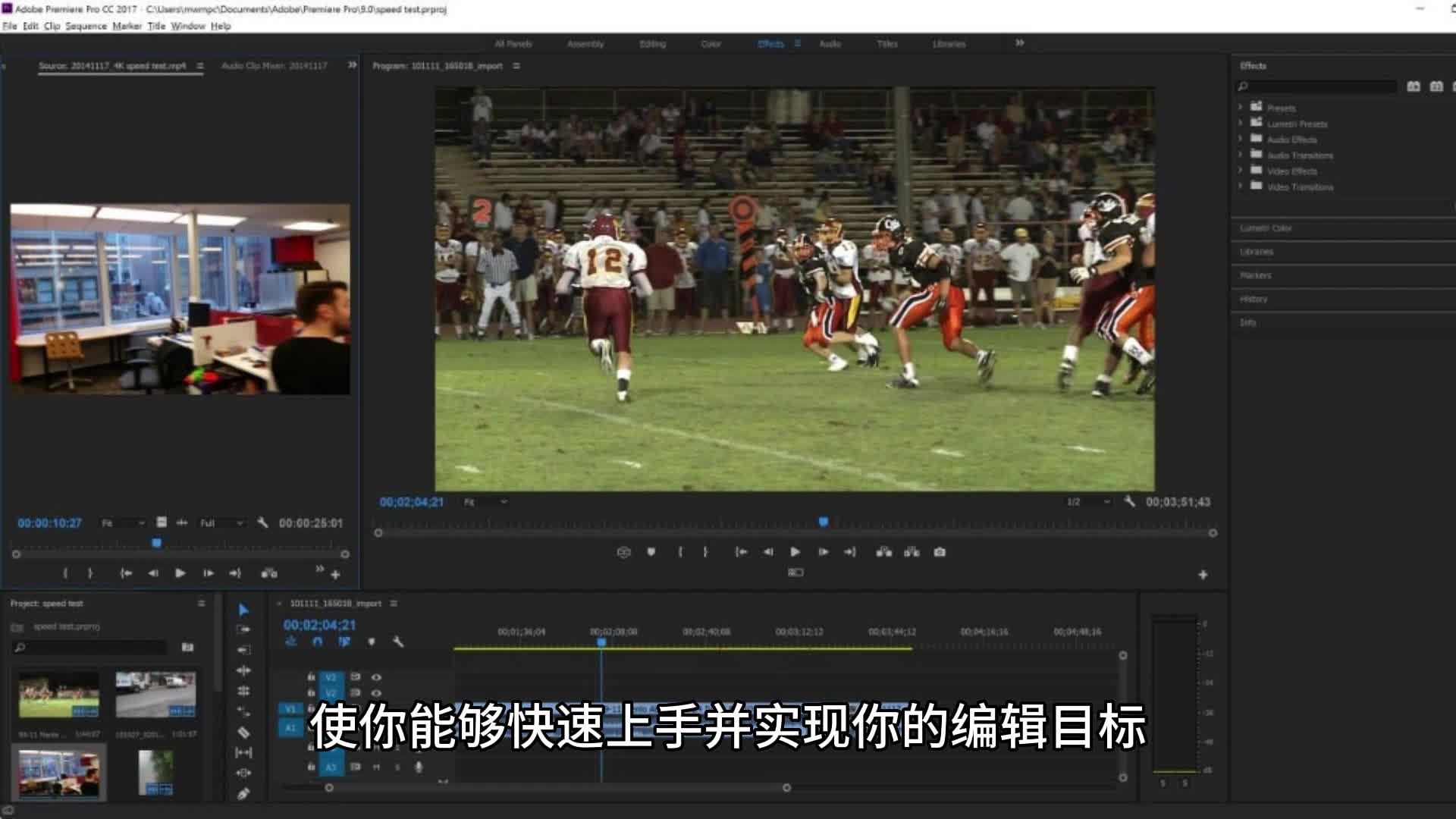Viewport: 1456px width, 819px height.
Task: Expand the Video Effects folder
Action: pos(1241,171)
